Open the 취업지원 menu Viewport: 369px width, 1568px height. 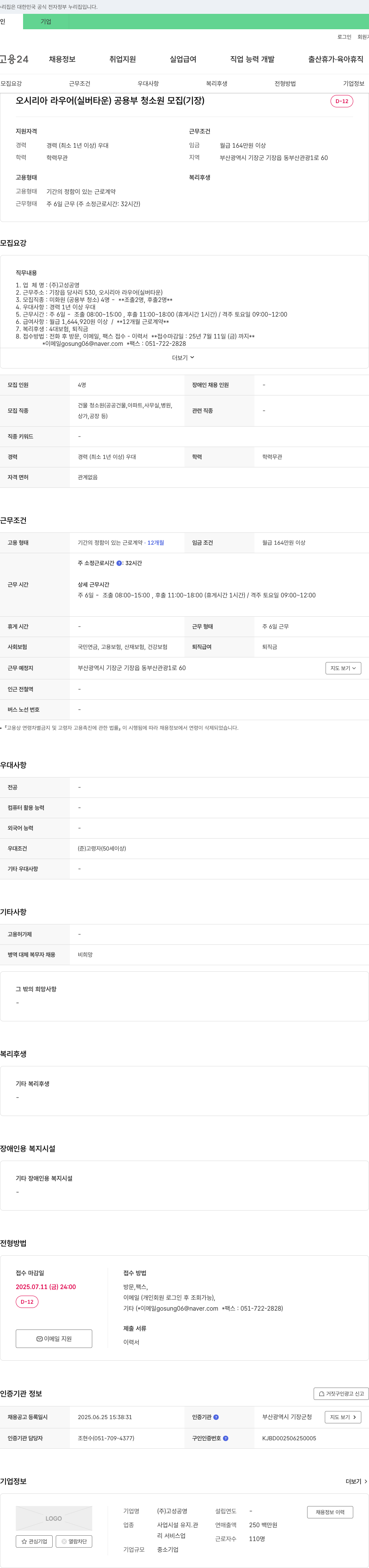(x=123, y=59)
